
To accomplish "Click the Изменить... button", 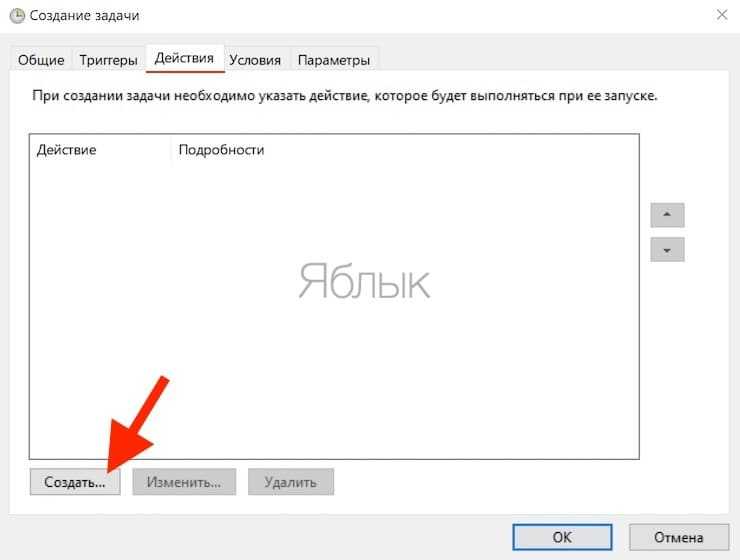I will pyautogui.click(x=184, y=482).
